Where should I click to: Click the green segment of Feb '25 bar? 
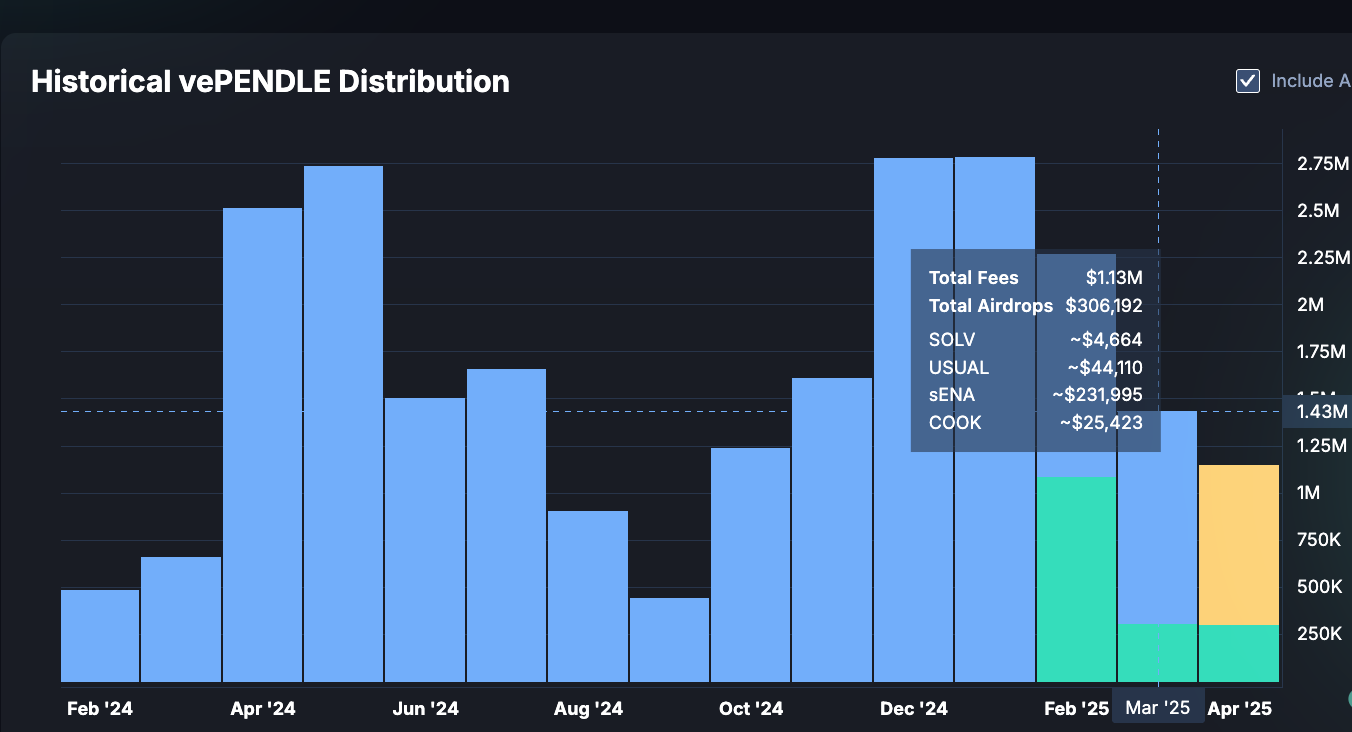point(1076,580)
